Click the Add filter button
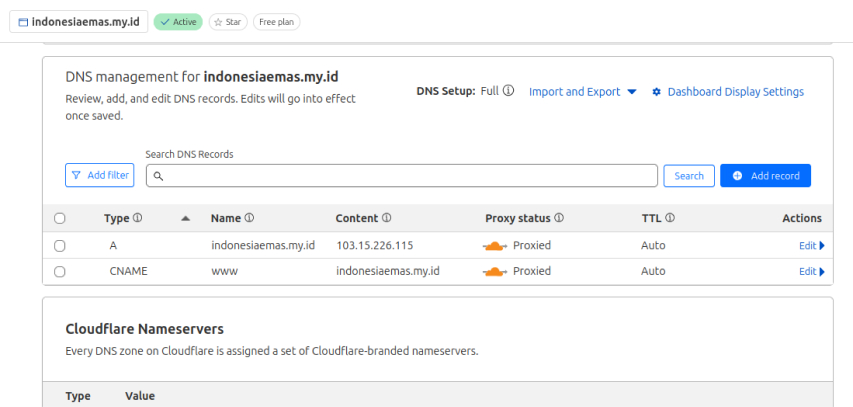Viewport: 853px width, 407px height. click(100, 175)
